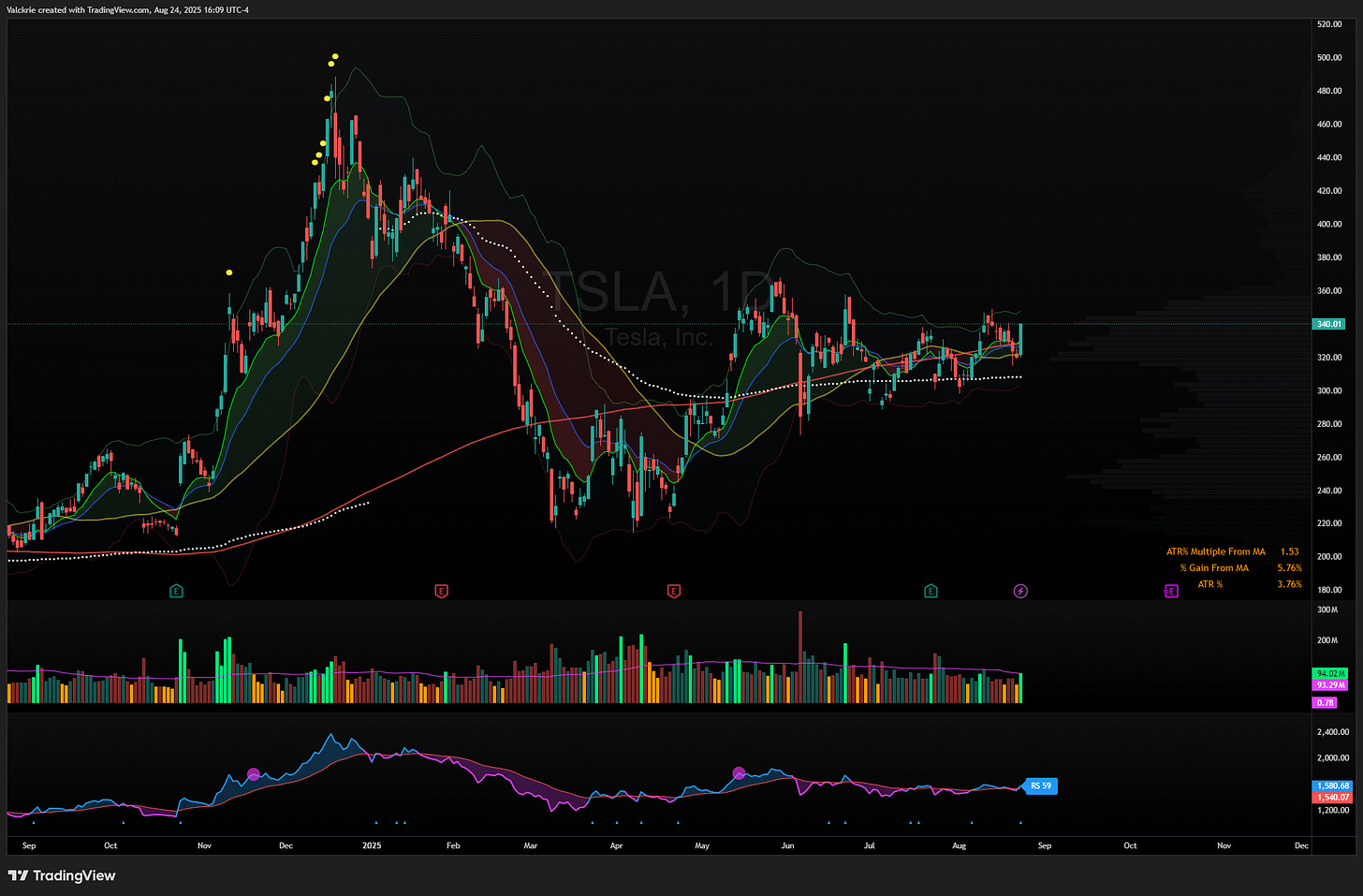Viewport: 1363px width, 896px height.
Task: Open the purple upcoming earnings E marker
Action: 1170,591
